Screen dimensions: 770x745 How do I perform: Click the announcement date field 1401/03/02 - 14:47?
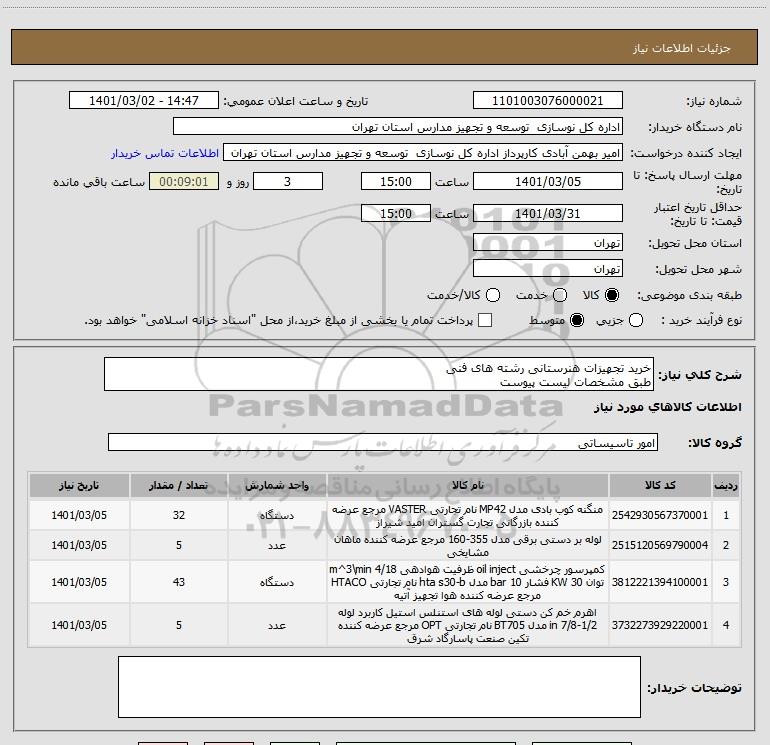click(x=144, y=101)
